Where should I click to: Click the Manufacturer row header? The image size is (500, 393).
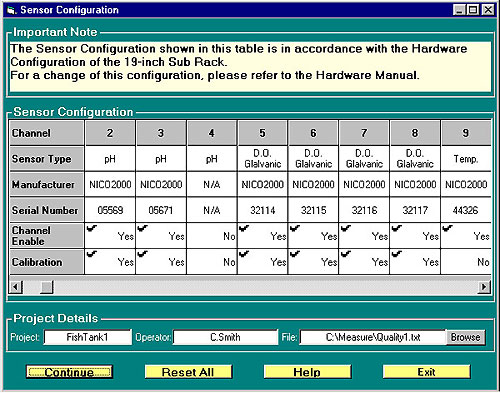pyautogui.click(x=47, y=184)
